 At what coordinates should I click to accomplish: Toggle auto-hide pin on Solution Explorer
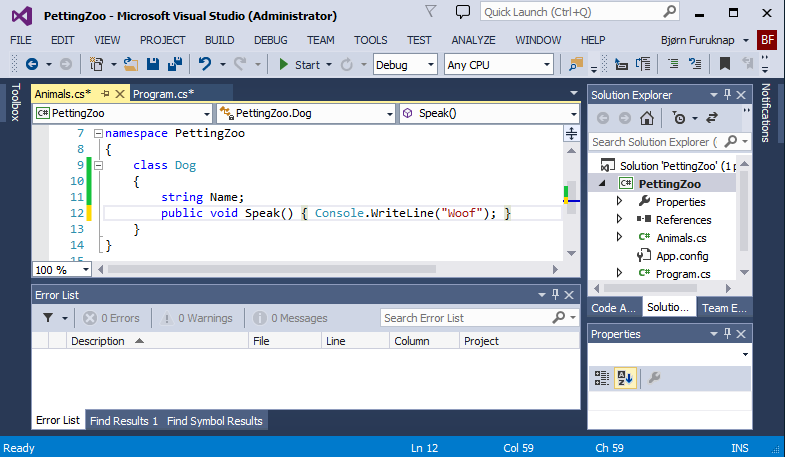point(727,95)
